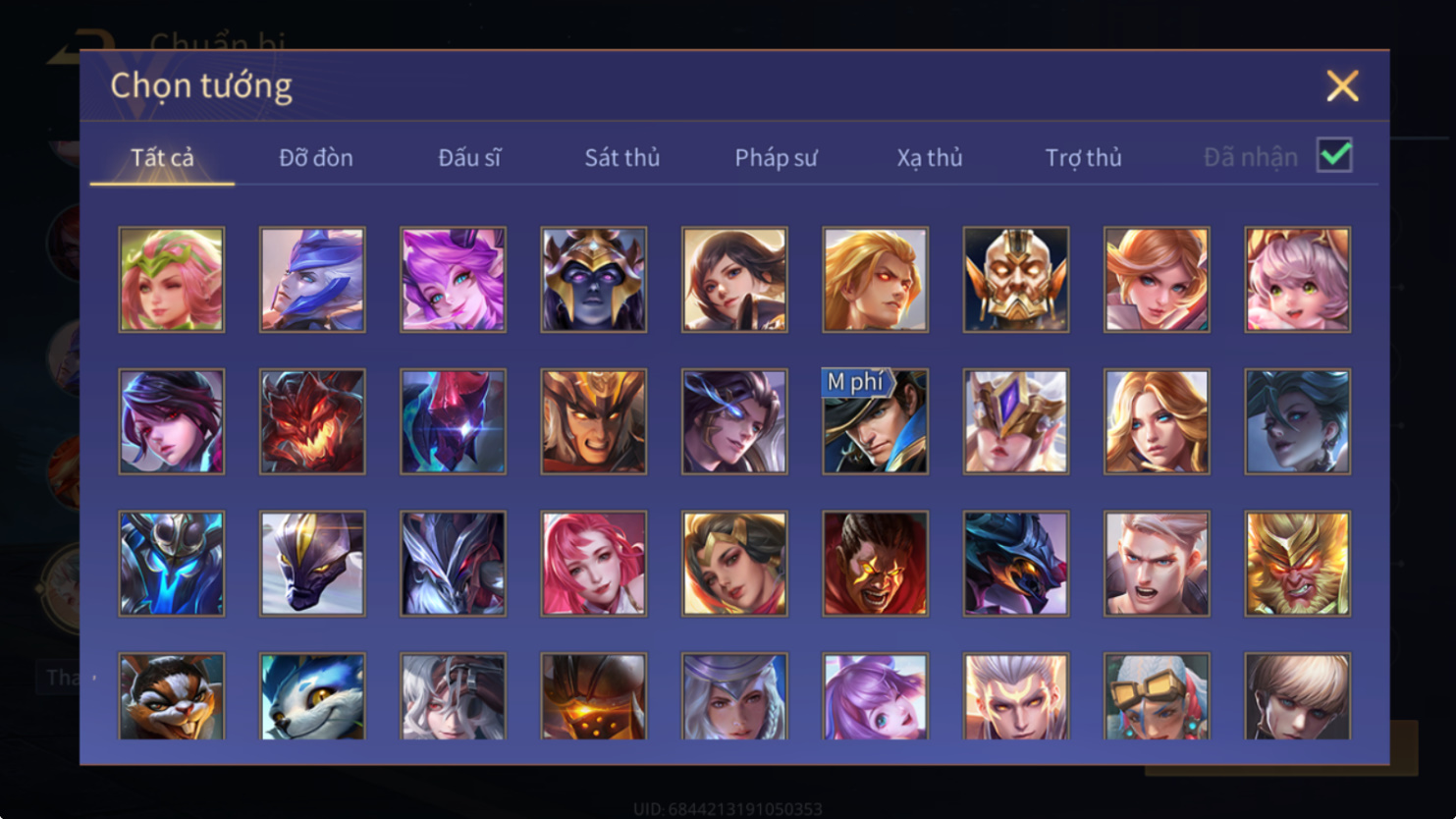Select the golden masked bald hero portrait

[1016, 280]
